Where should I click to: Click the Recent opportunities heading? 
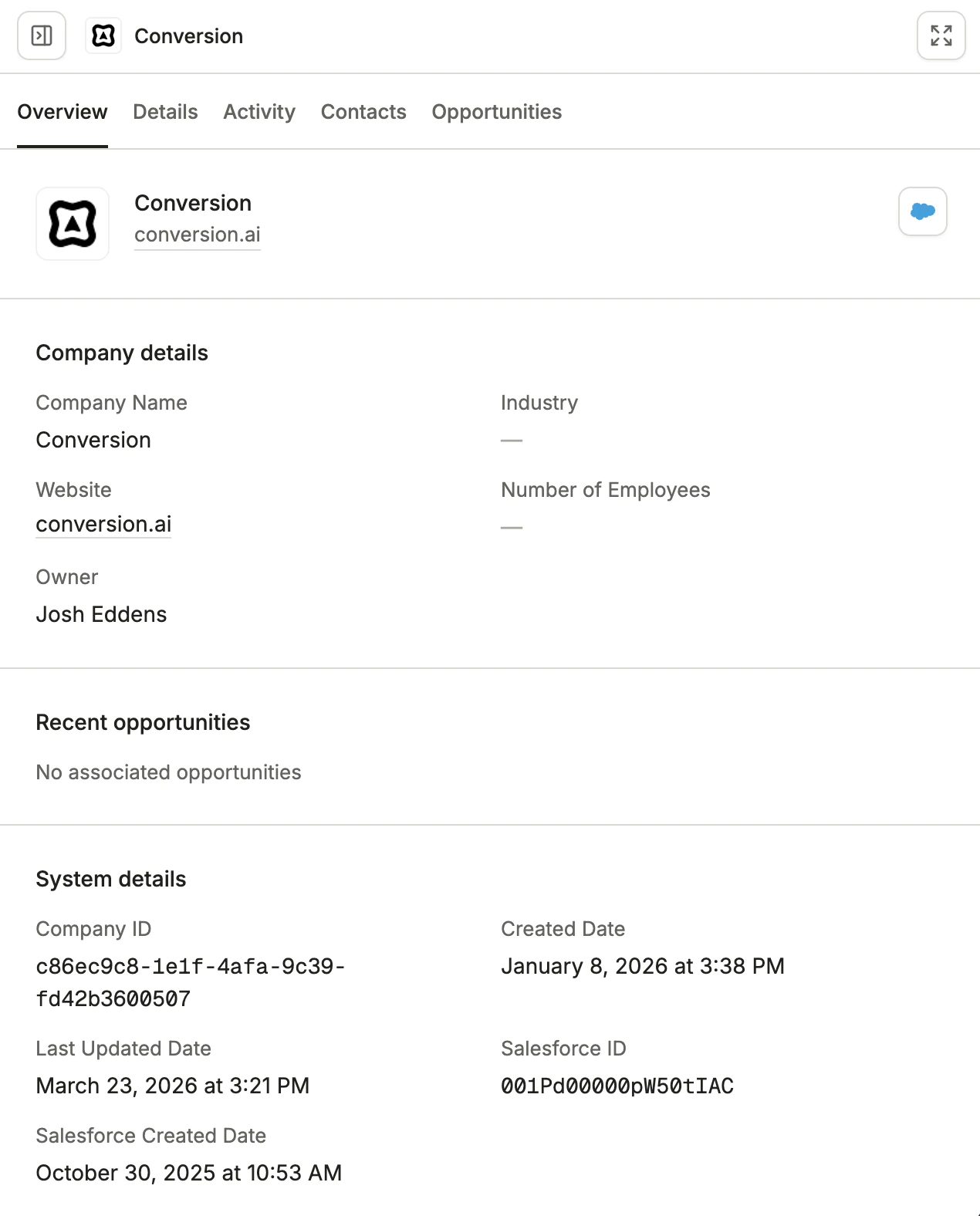[143, 722]
